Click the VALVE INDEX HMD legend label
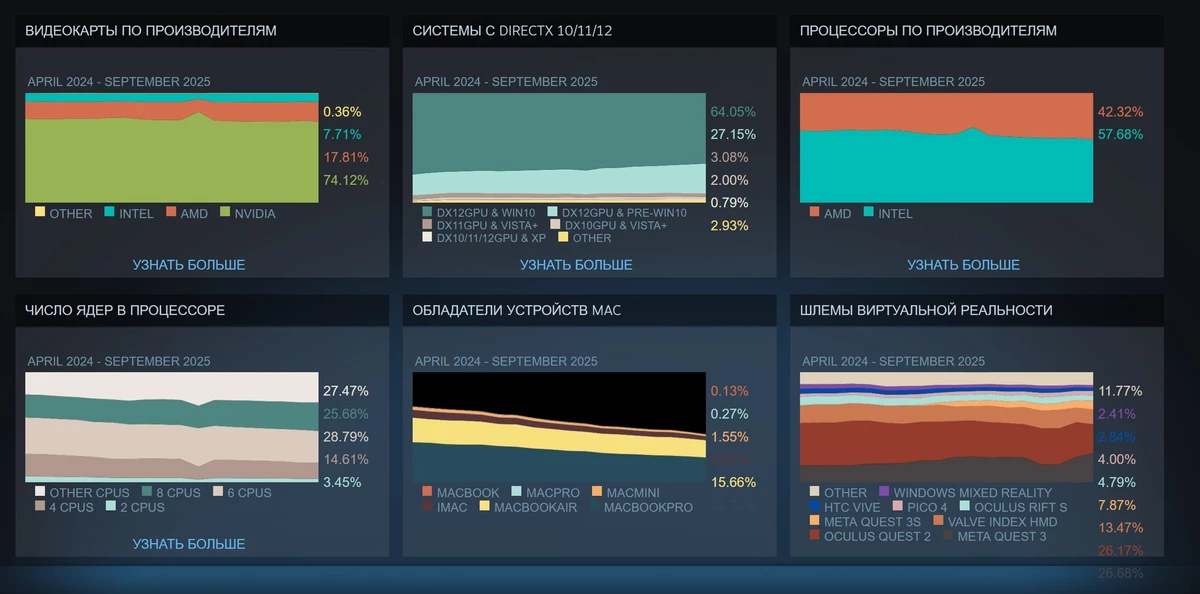 [1003, 521]
